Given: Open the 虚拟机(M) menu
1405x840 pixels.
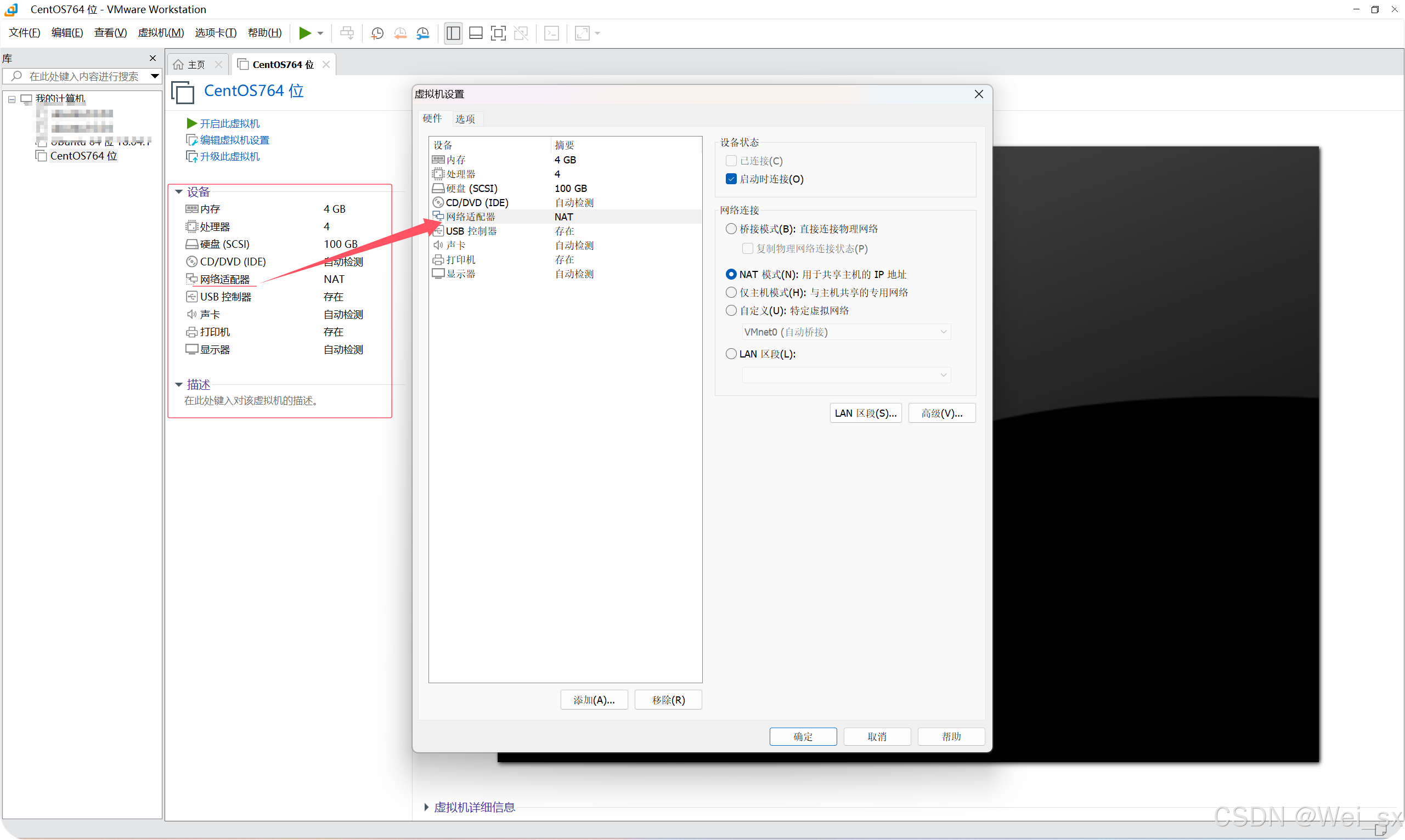Looking at the screenshot, I should pos(161,33).
